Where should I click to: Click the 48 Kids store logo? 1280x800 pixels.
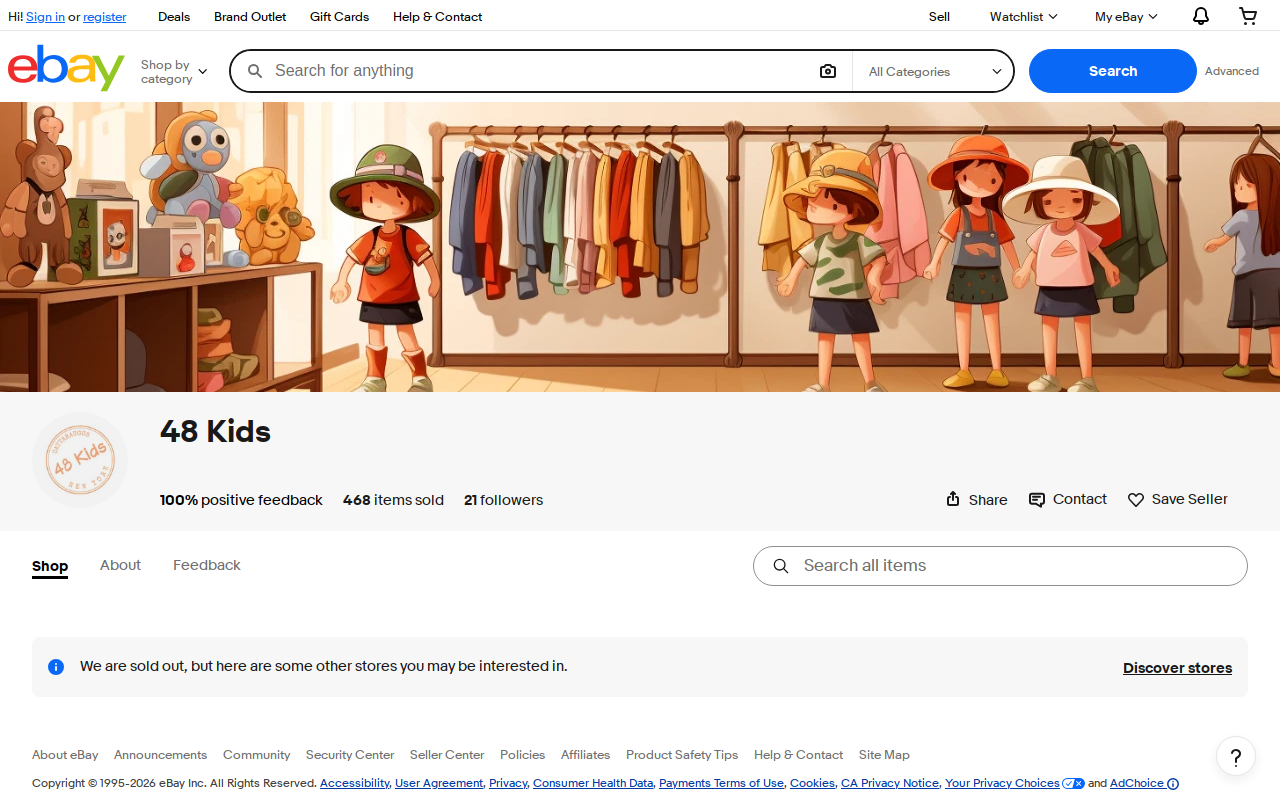[80, 460]
